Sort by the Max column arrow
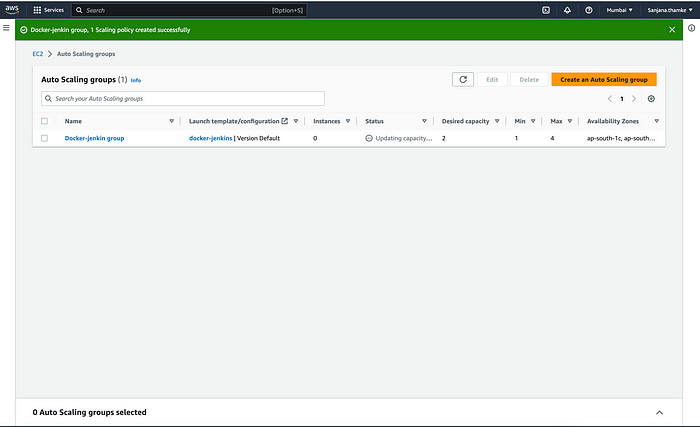This screenshot has height=427, width=700. [x=570, y=121]
